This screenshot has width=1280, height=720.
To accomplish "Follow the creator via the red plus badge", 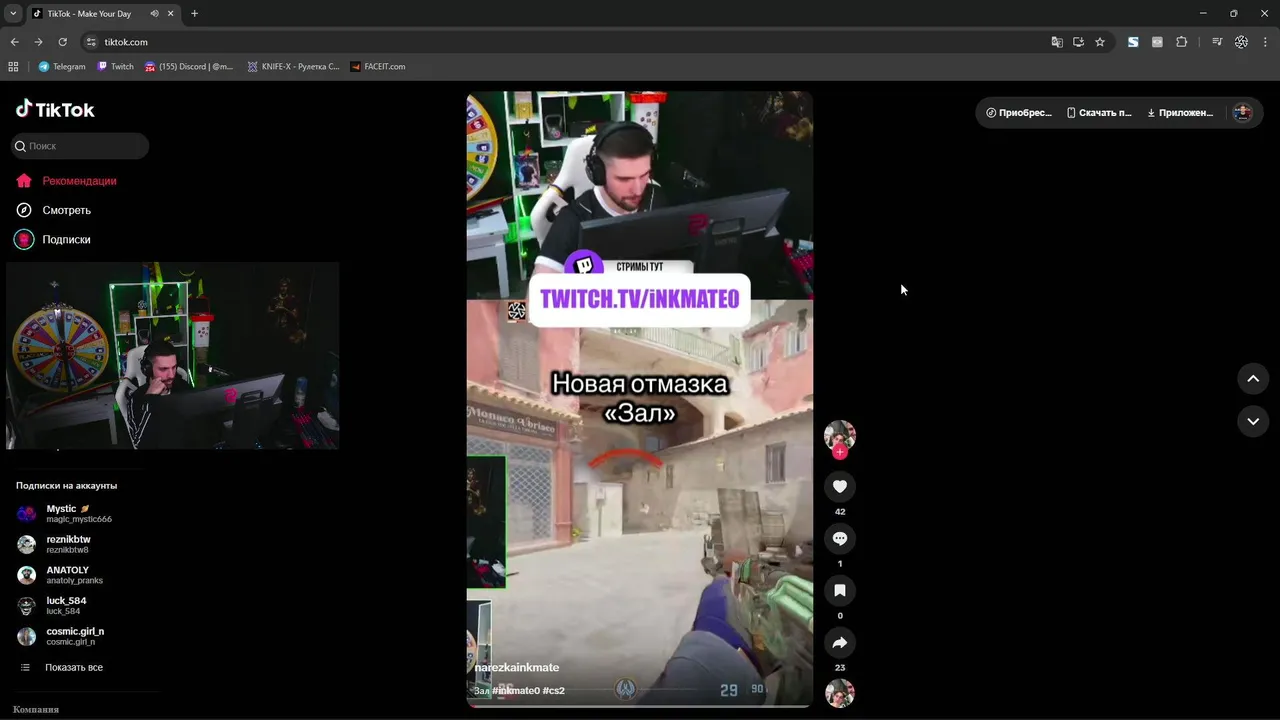I will [x=840, y=452].
